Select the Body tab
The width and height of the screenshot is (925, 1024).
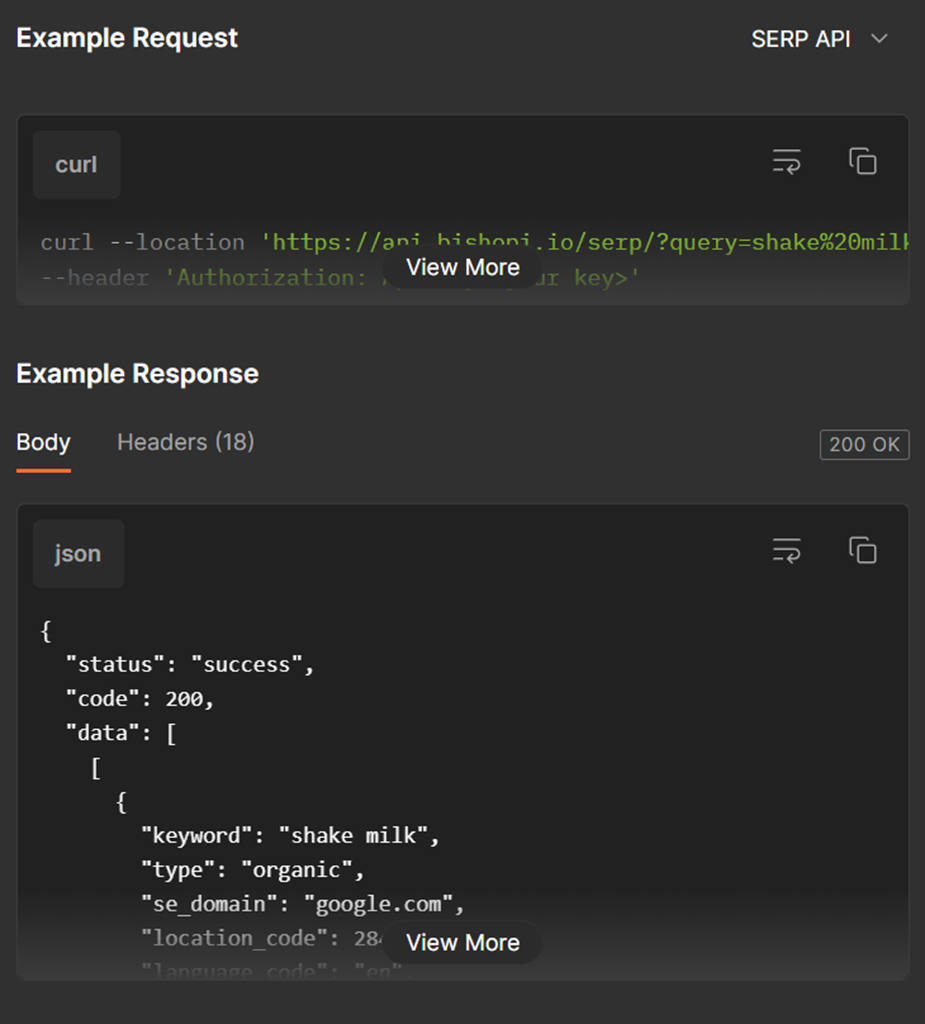coord(43,442)
